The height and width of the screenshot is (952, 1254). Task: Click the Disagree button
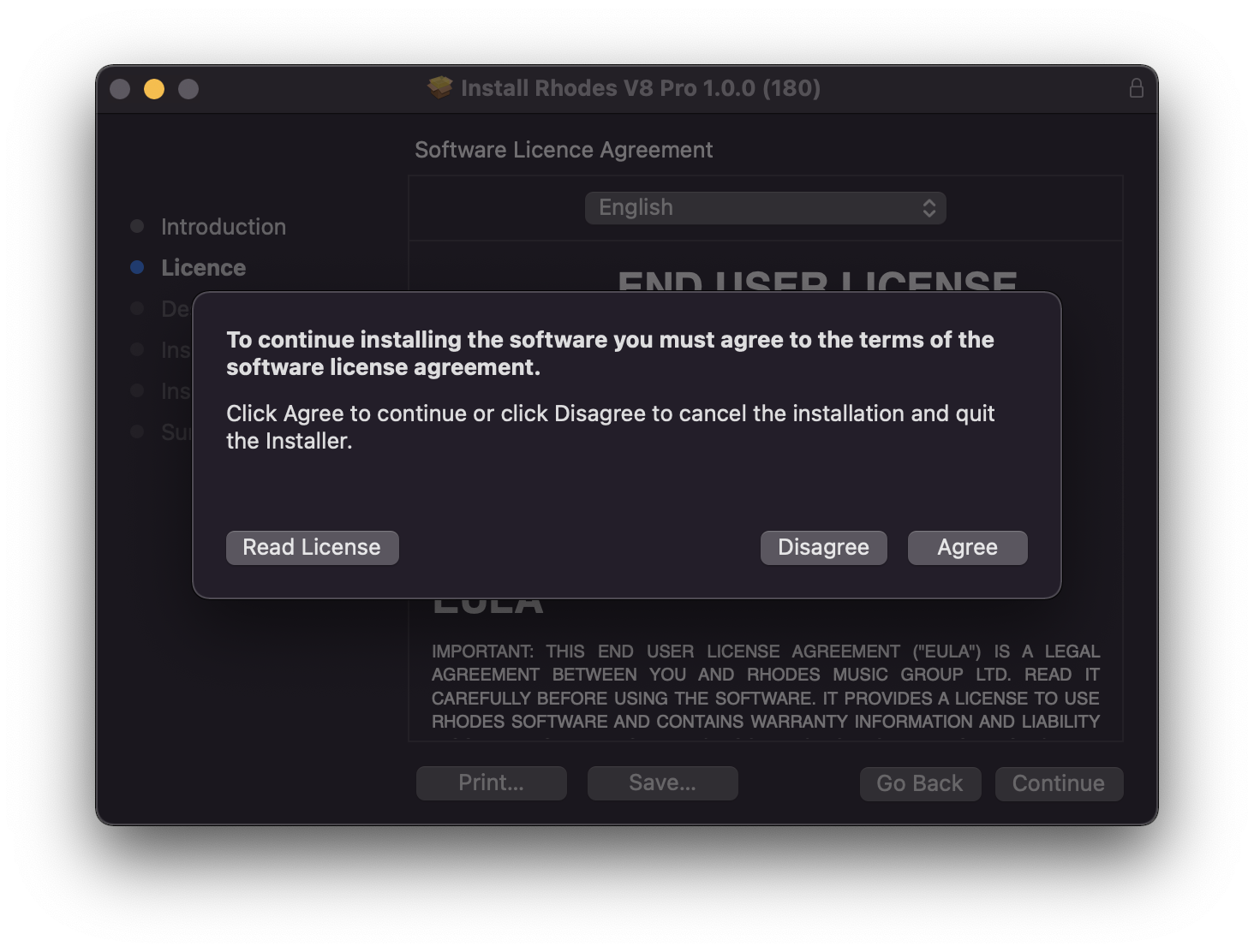[823, 548]
